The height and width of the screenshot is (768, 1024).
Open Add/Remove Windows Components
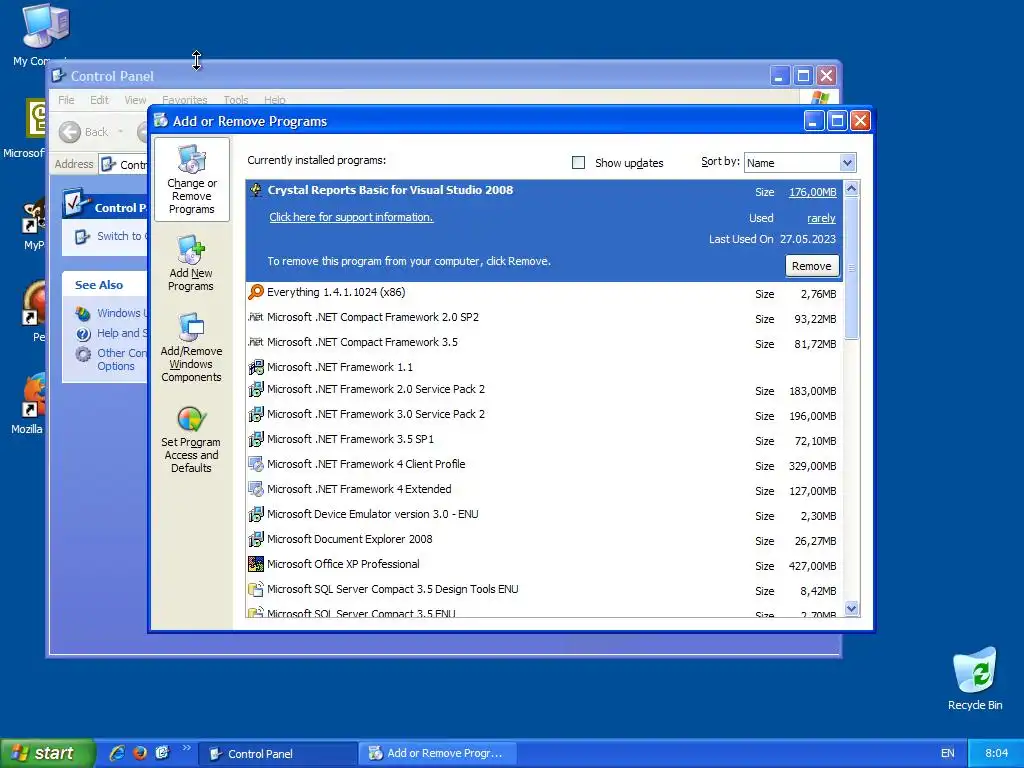(x=191, y=347)
